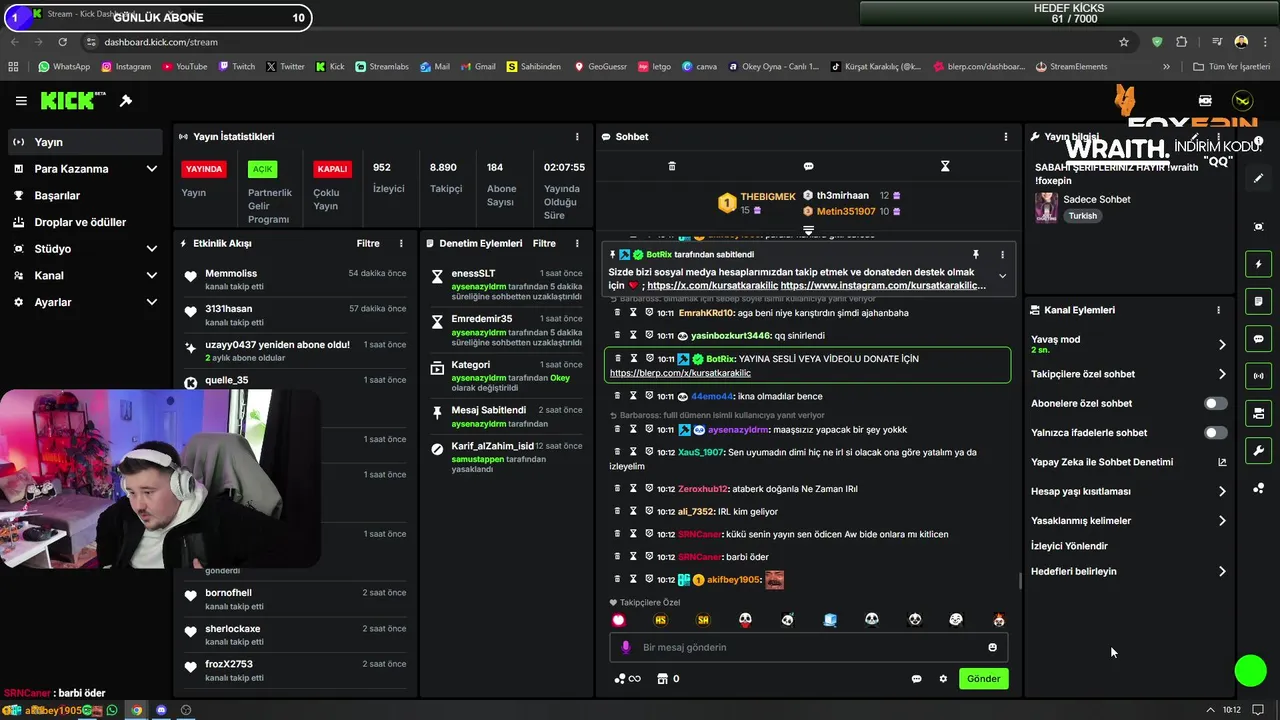Bookmark this page with star icon
The height and width of the screenshot is (720, 1280).
coord(1124,42)
